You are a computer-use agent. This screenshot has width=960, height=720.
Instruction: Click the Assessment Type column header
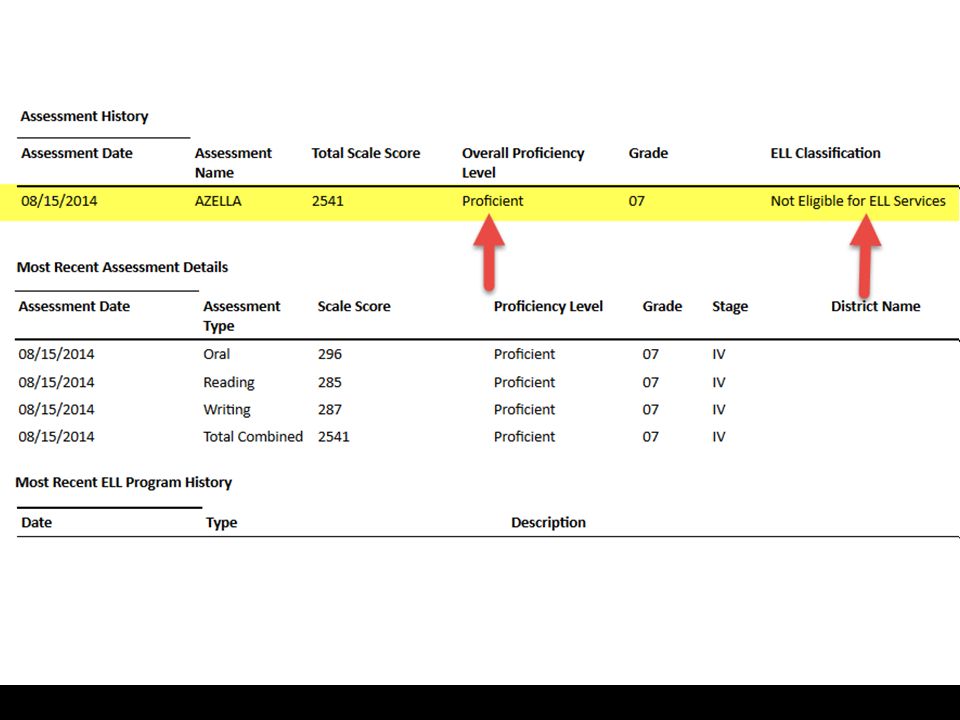click(241, 316)
